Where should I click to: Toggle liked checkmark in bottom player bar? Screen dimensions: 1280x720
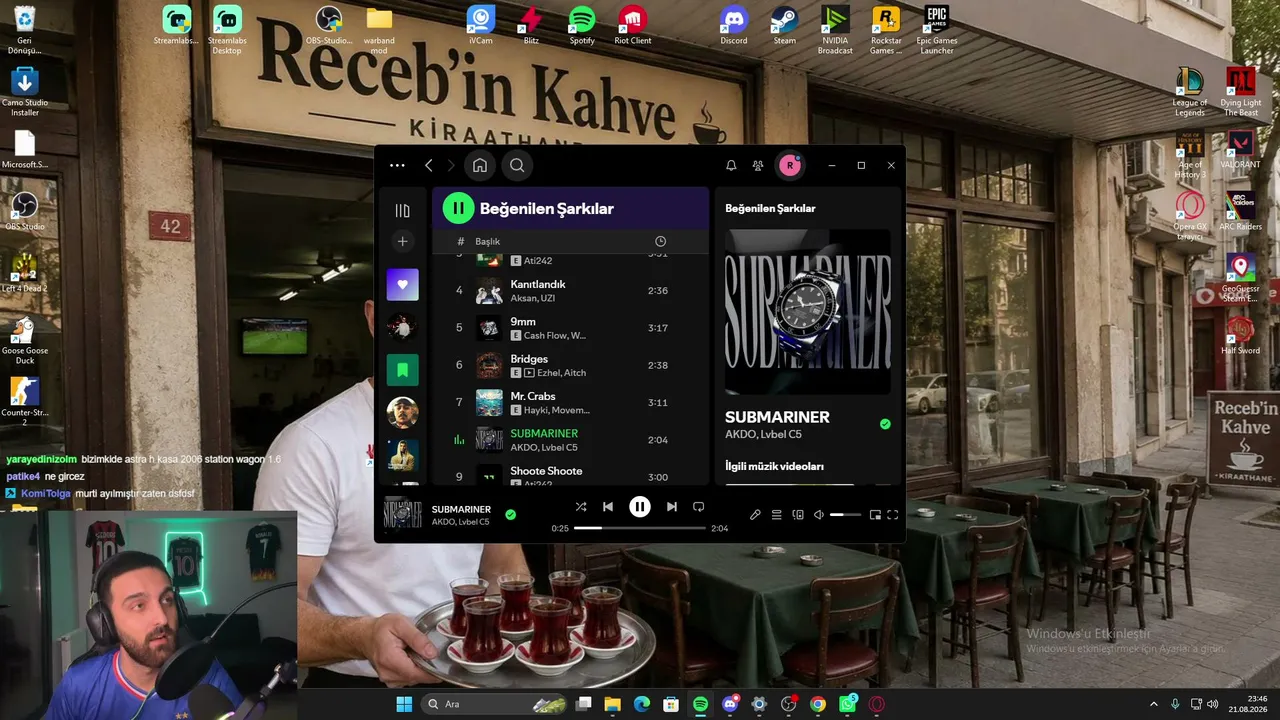click(510, 514)
